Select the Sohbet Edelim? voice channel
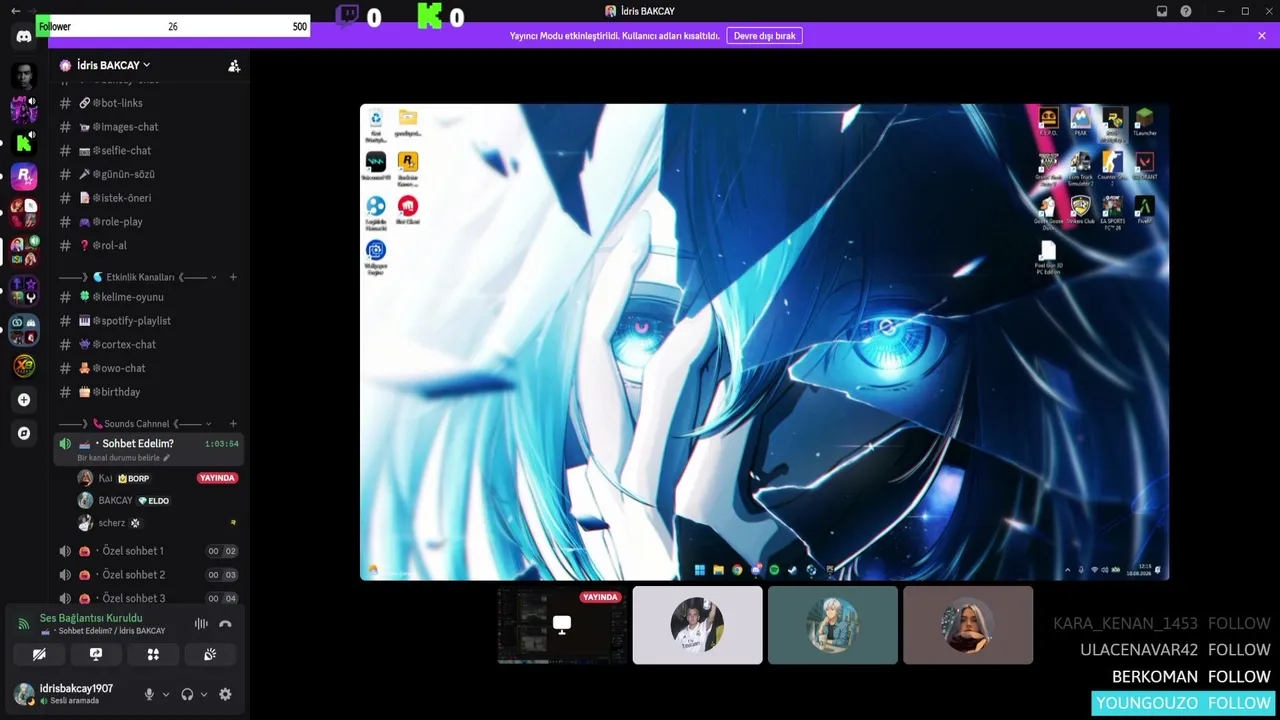Screen dimensions: 1280x720 coord(149,449)
